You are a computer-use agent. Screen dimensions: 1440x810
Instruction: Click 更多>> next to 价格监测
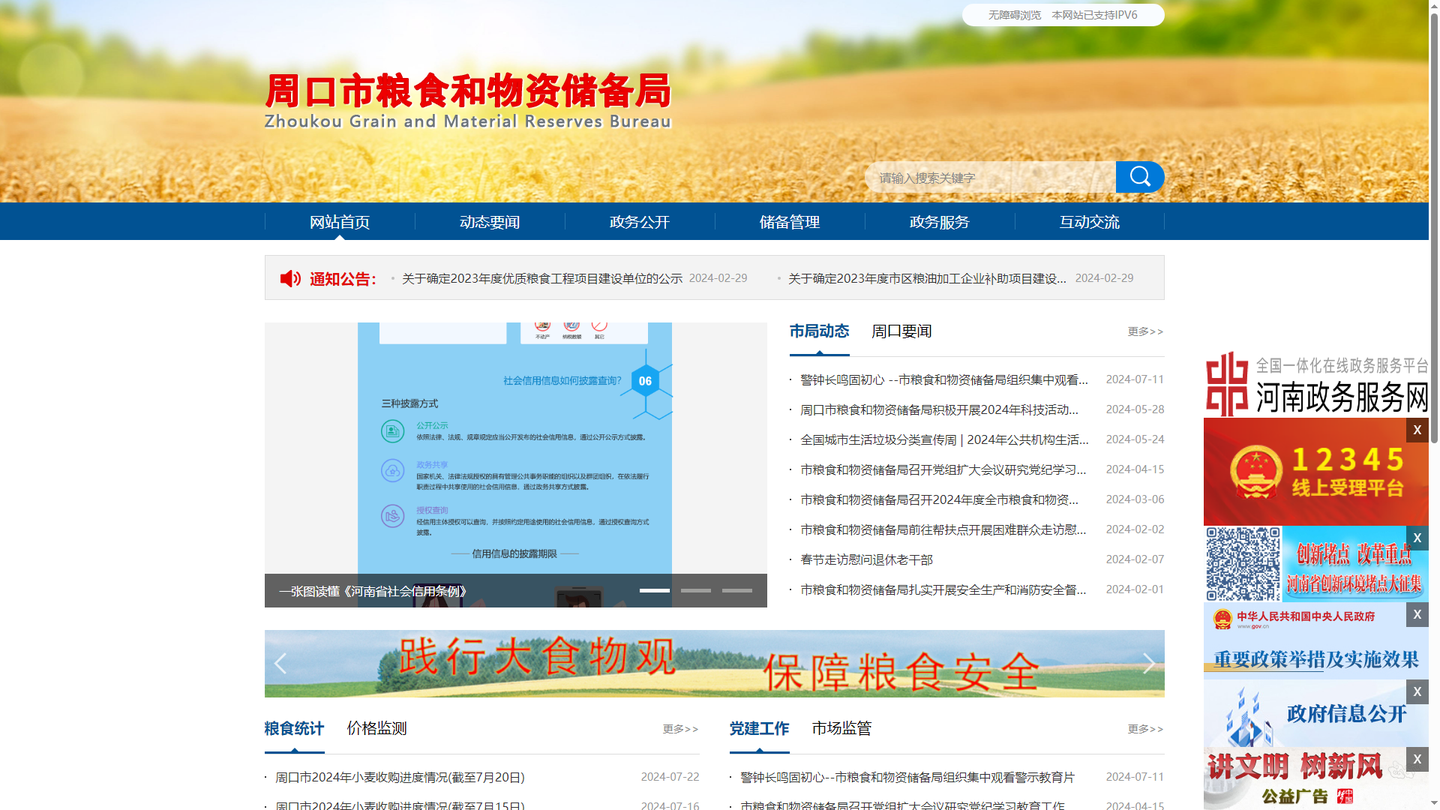pyautogui.click(x=681, y=729)
